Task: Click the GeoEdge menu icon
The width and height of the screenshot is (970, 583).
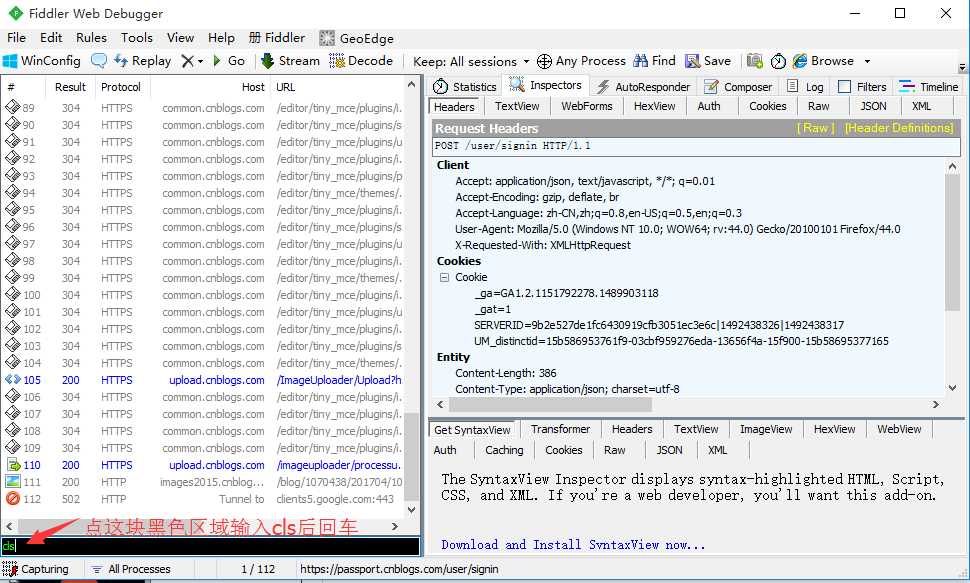Action: 327,38
